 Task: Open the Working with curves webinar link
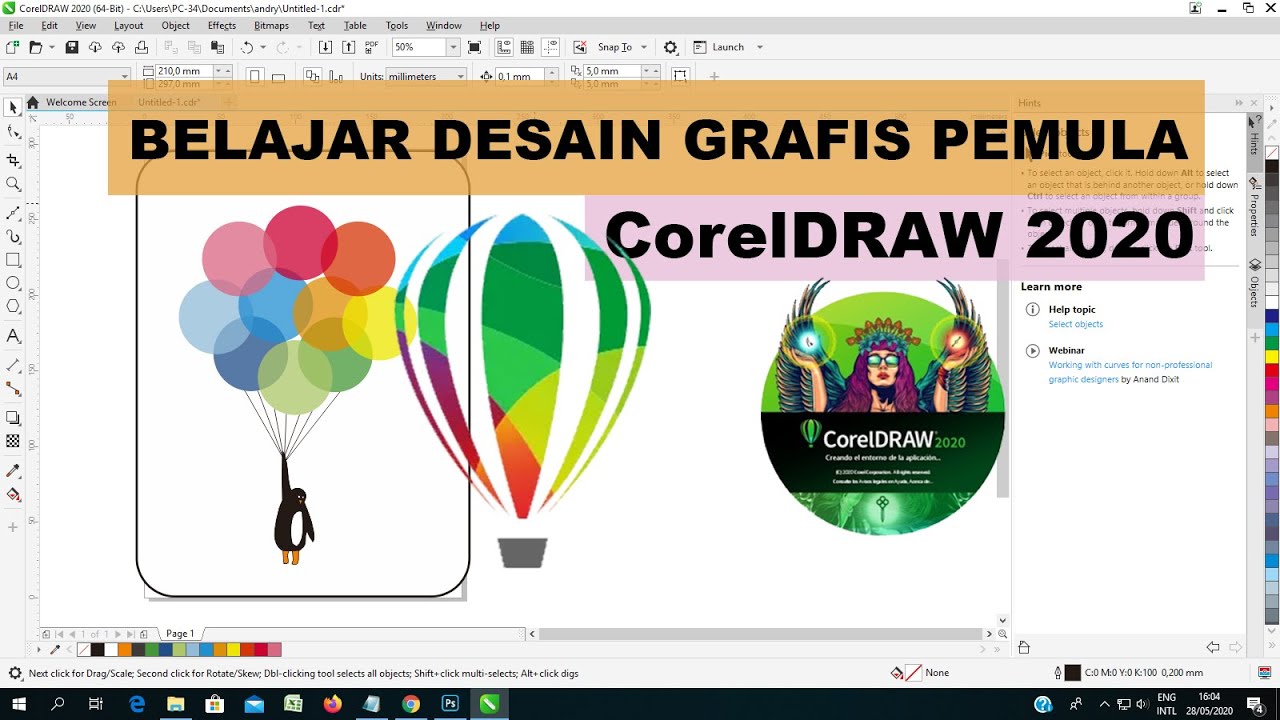[1130, 372]
